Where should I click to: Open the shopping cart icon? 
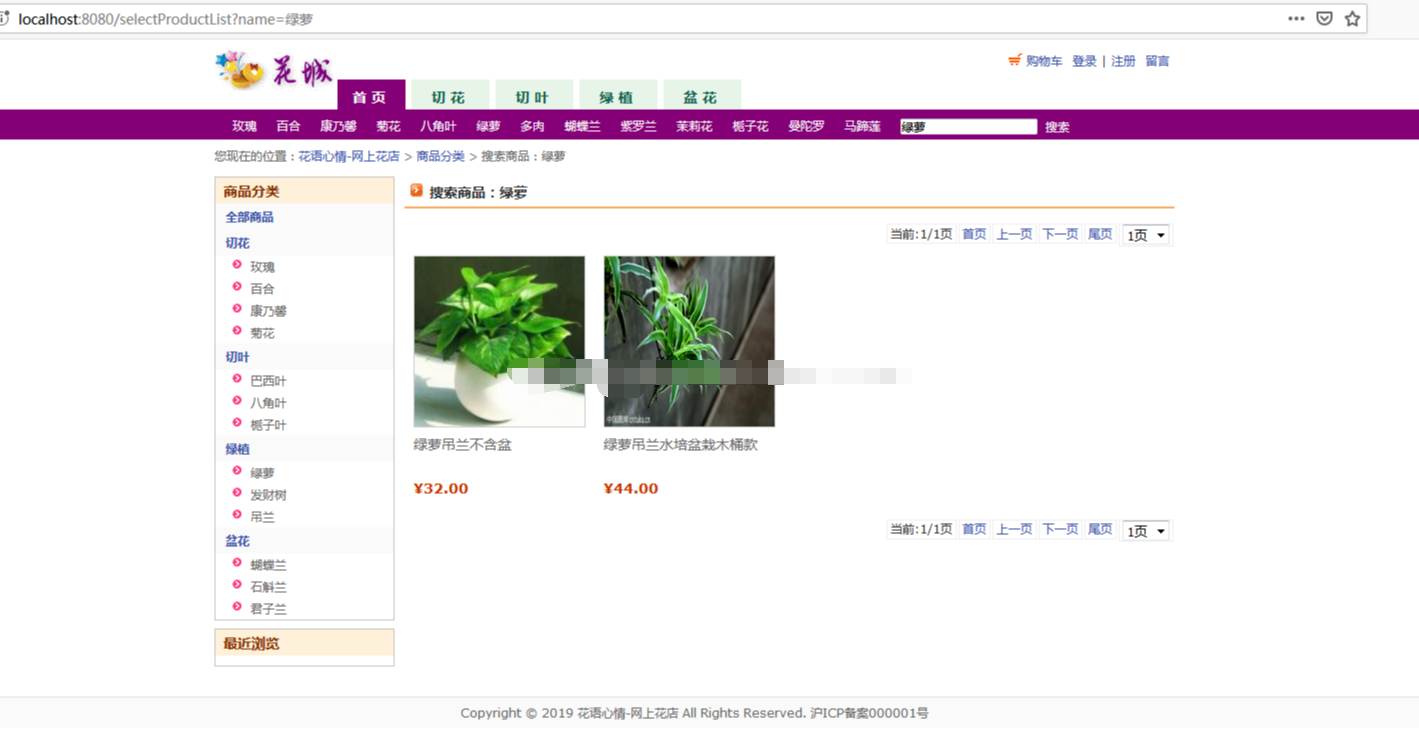tap(1015, 61)
